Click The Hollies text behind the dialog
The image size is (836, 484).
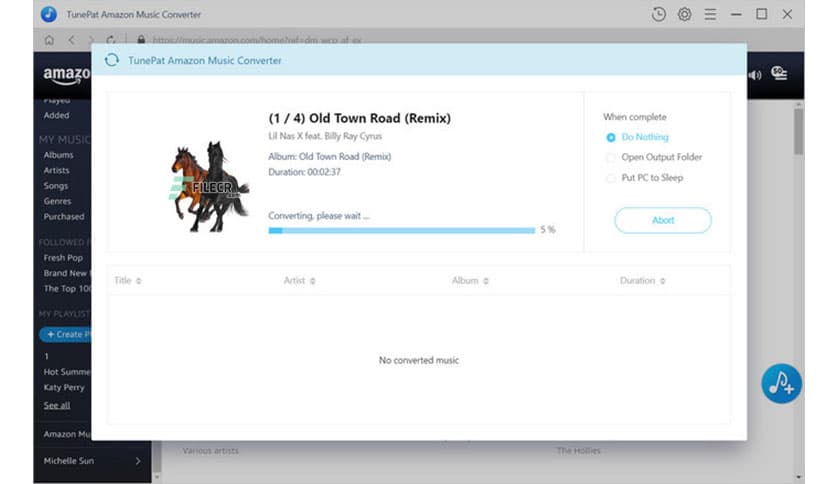(x=578, y=451)
